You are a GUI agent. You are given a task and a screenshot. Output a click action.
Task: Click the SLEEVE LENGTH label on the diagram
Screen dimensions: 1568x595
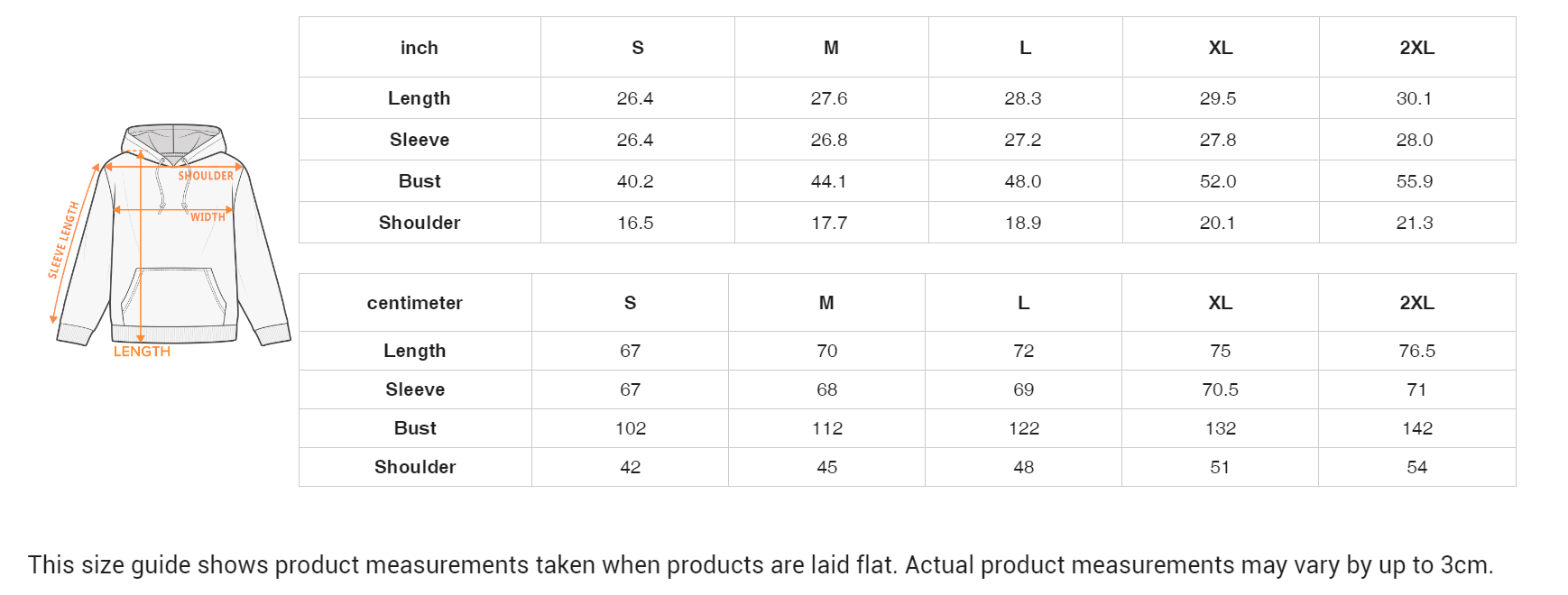[x=63, y=240]
